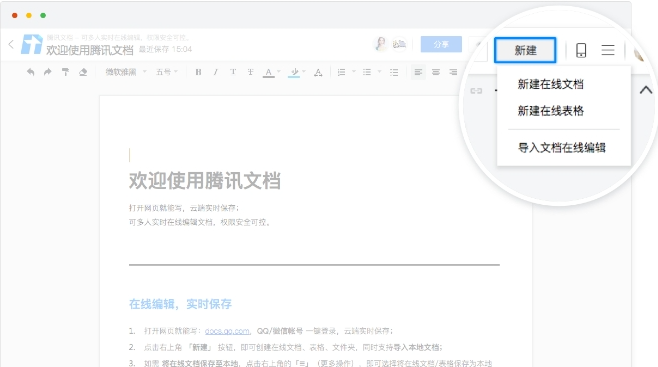Insert a bulleted list
Viewport: 658px width, 367px height.
click(x=367, y=72)
